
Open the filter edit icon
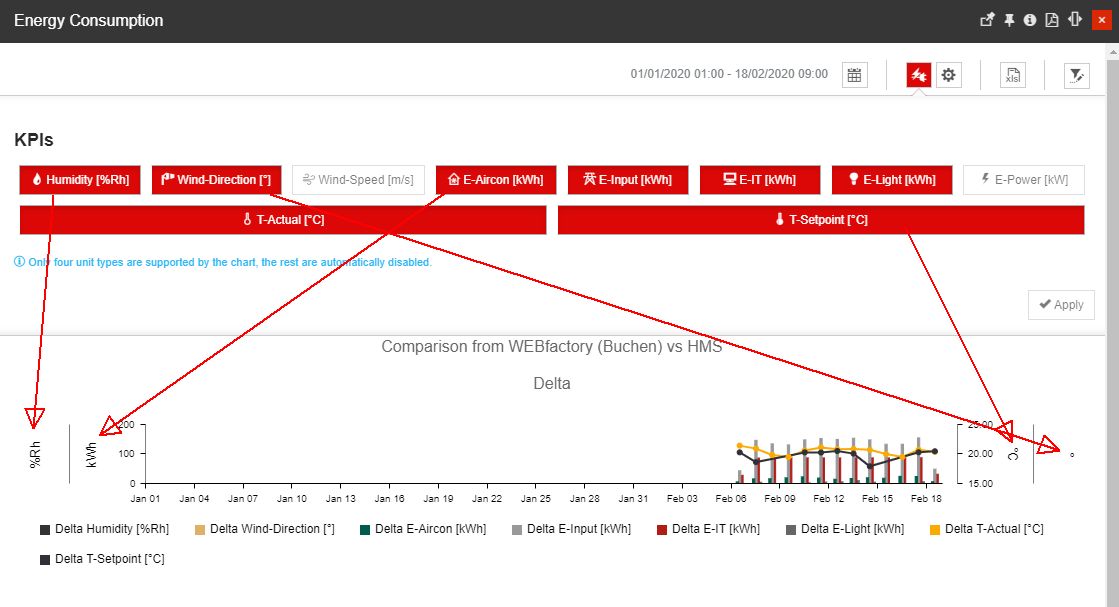1076,75
